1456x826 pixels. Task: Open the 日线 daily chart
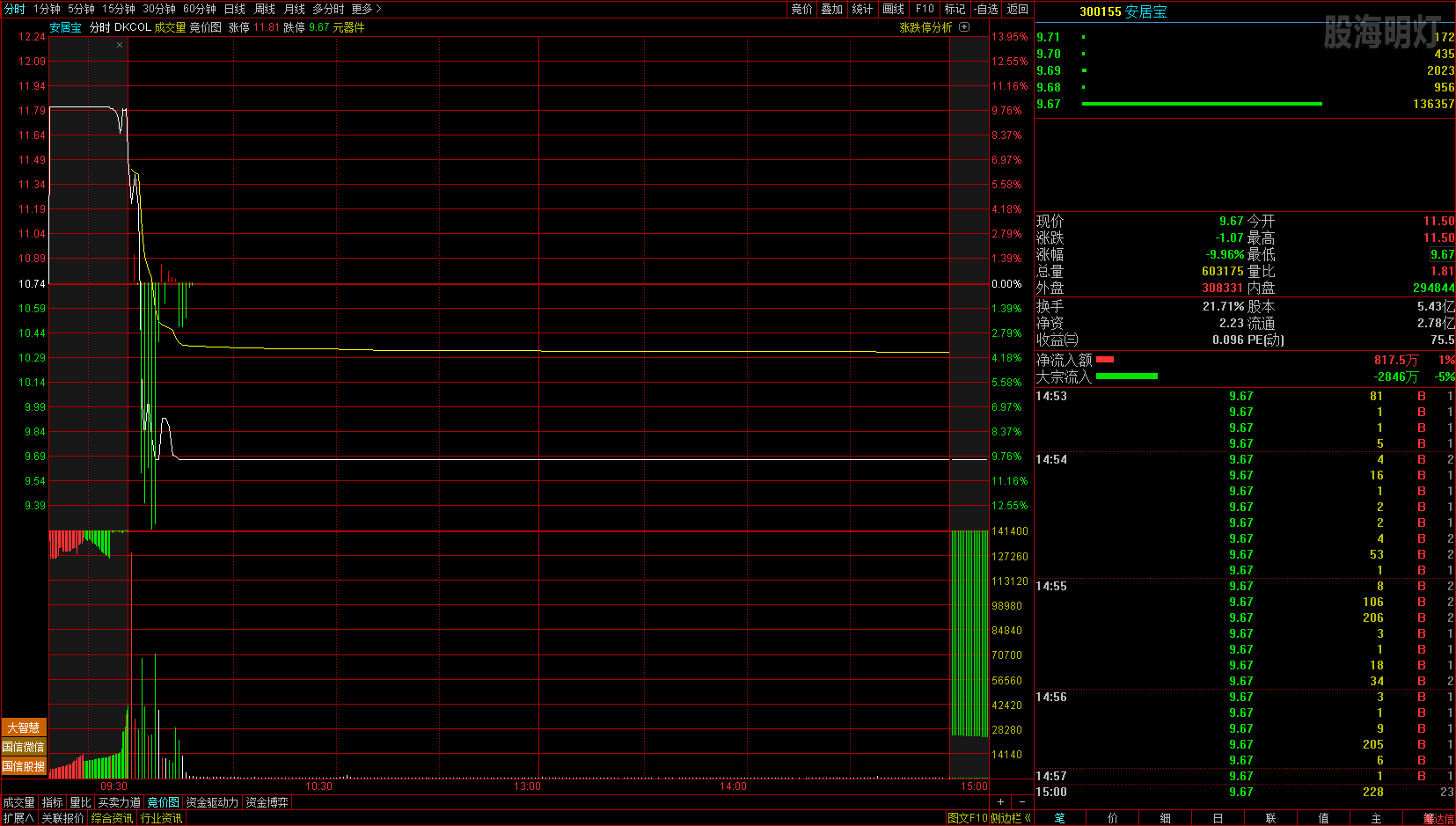tap(235, 9)
